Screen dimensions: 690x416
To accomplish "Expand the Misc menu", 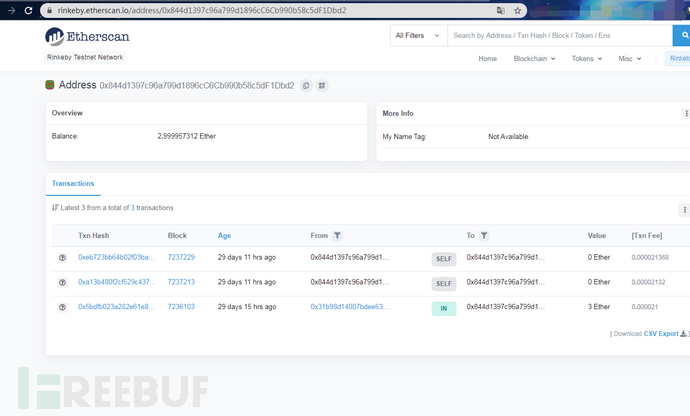I will click(630, 59).
